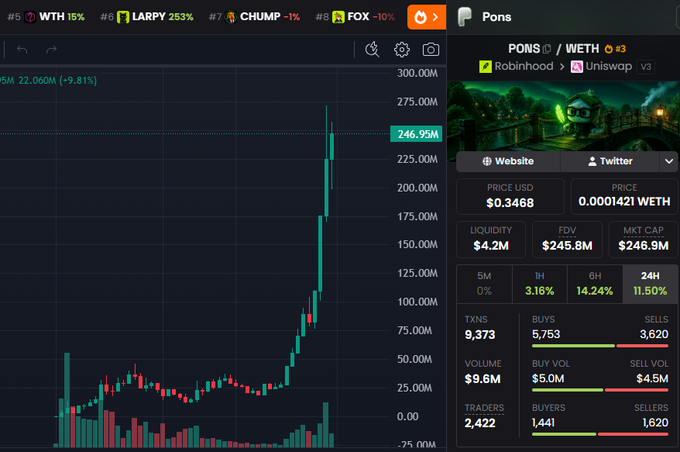Click the 300.00M price axis label
The width and height of the screenshot is (680, 452).
pyautogui.click(x=417, y=73)
